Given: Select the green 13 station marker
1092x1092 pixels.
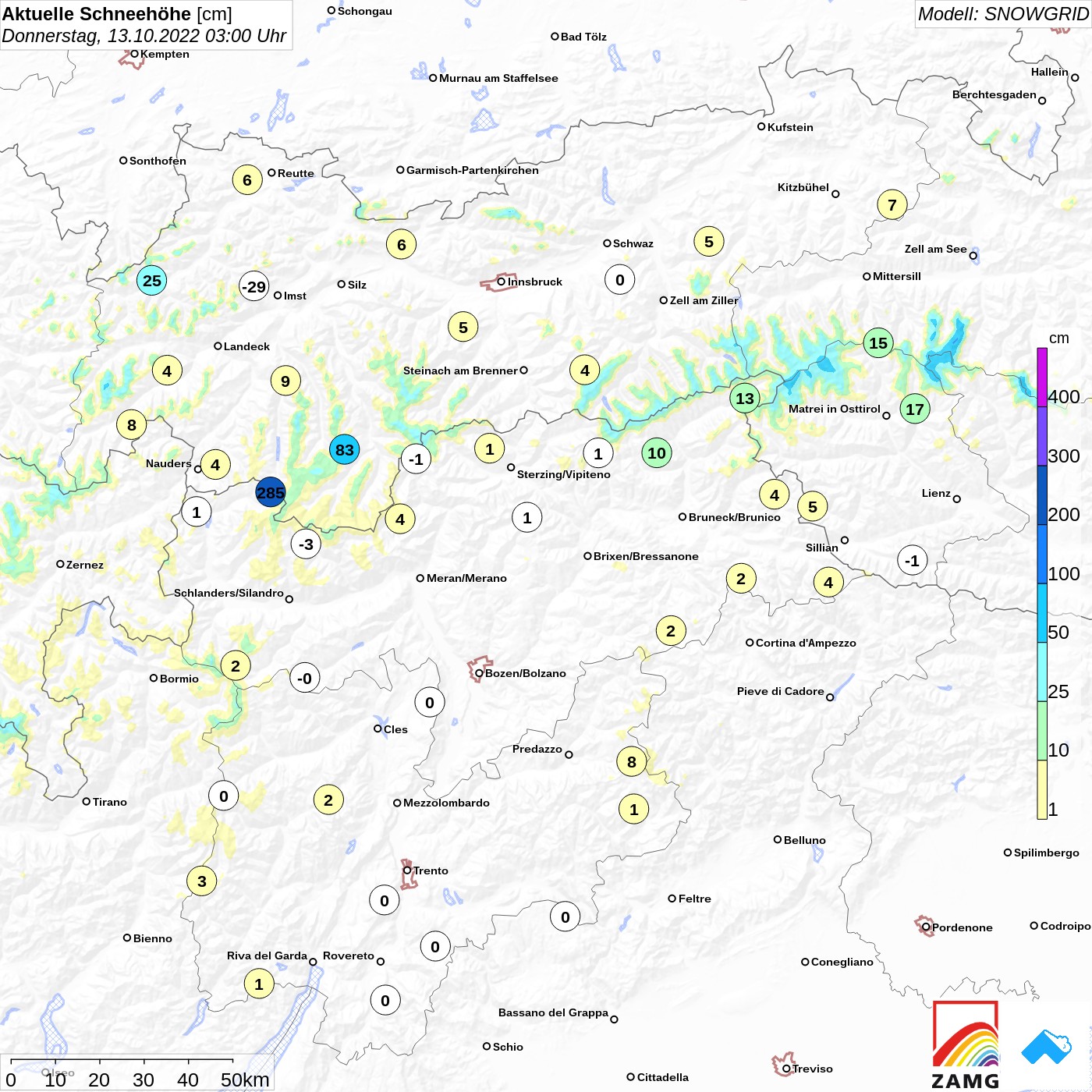Looking at the screenshot, I should pos(745,398).
